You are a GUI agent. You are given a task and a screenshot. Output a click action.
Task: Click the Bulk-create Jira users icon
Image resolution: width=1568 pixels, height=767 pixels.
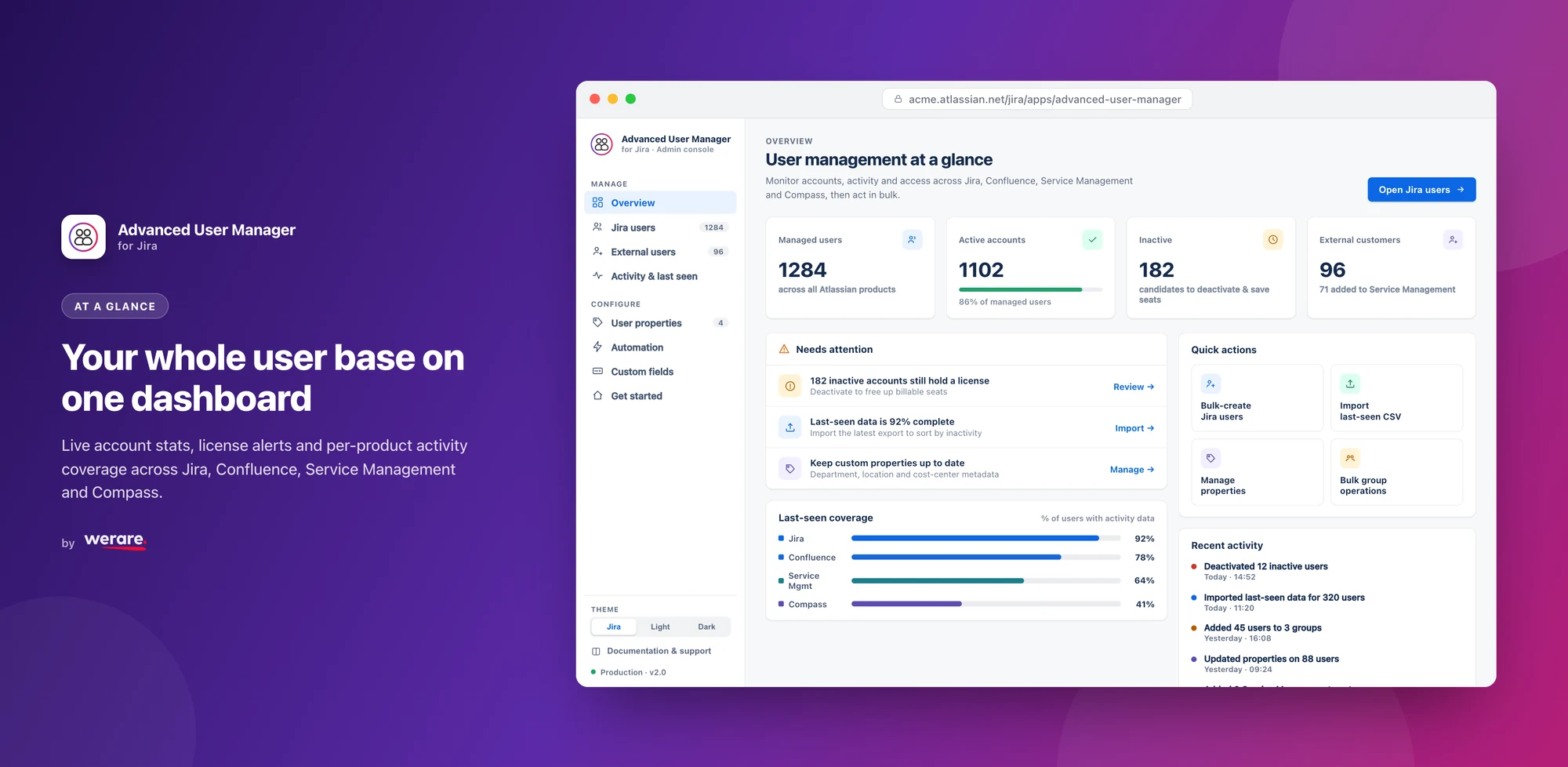click(x=1210, y=383)
